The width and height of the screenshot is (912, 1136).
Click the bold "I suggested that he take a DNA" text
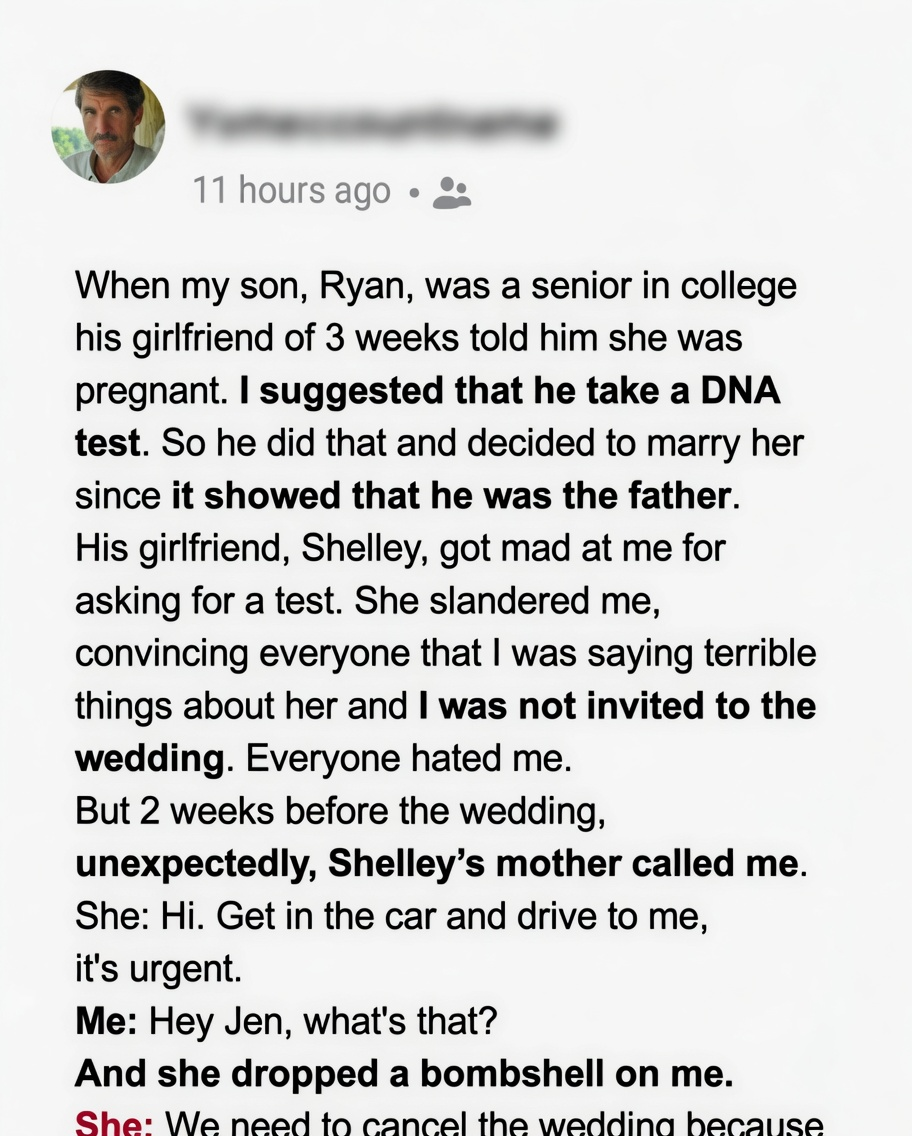tap(510, 390)
